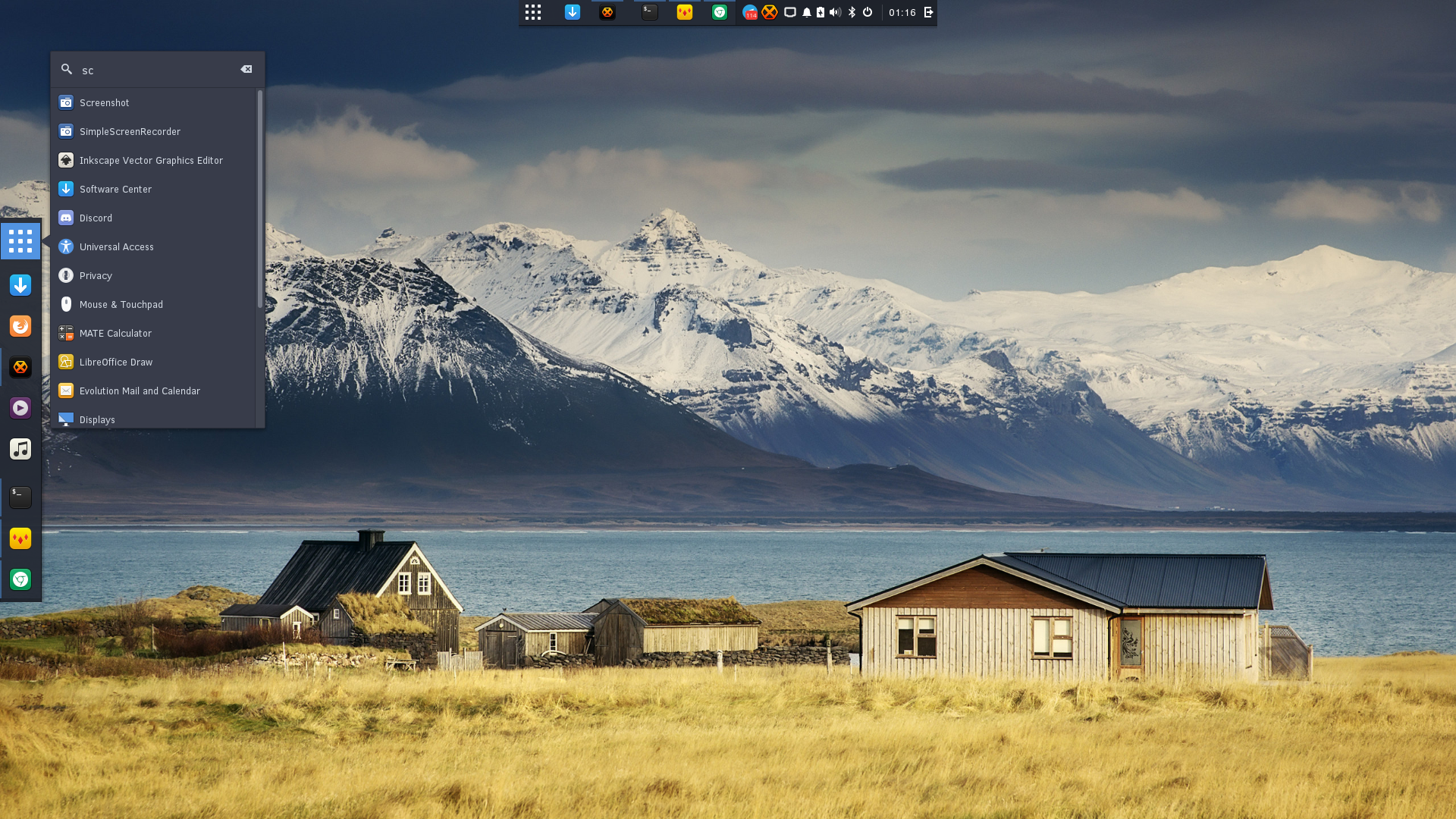Switch to orange X app in top panel
The image size is (1456, 819).
coord(607,12)
